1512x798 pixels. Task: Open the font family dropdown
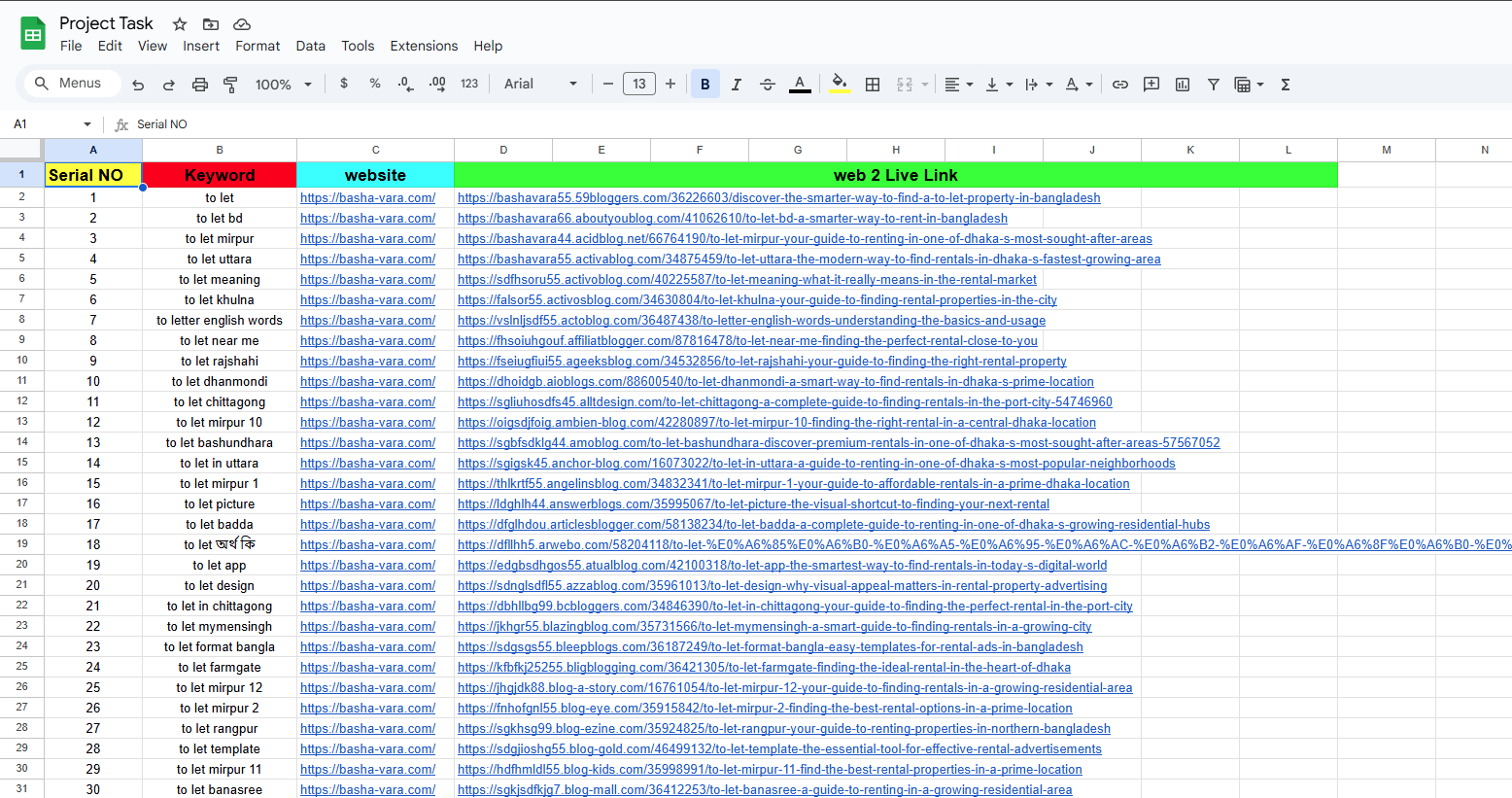point(540,84)
